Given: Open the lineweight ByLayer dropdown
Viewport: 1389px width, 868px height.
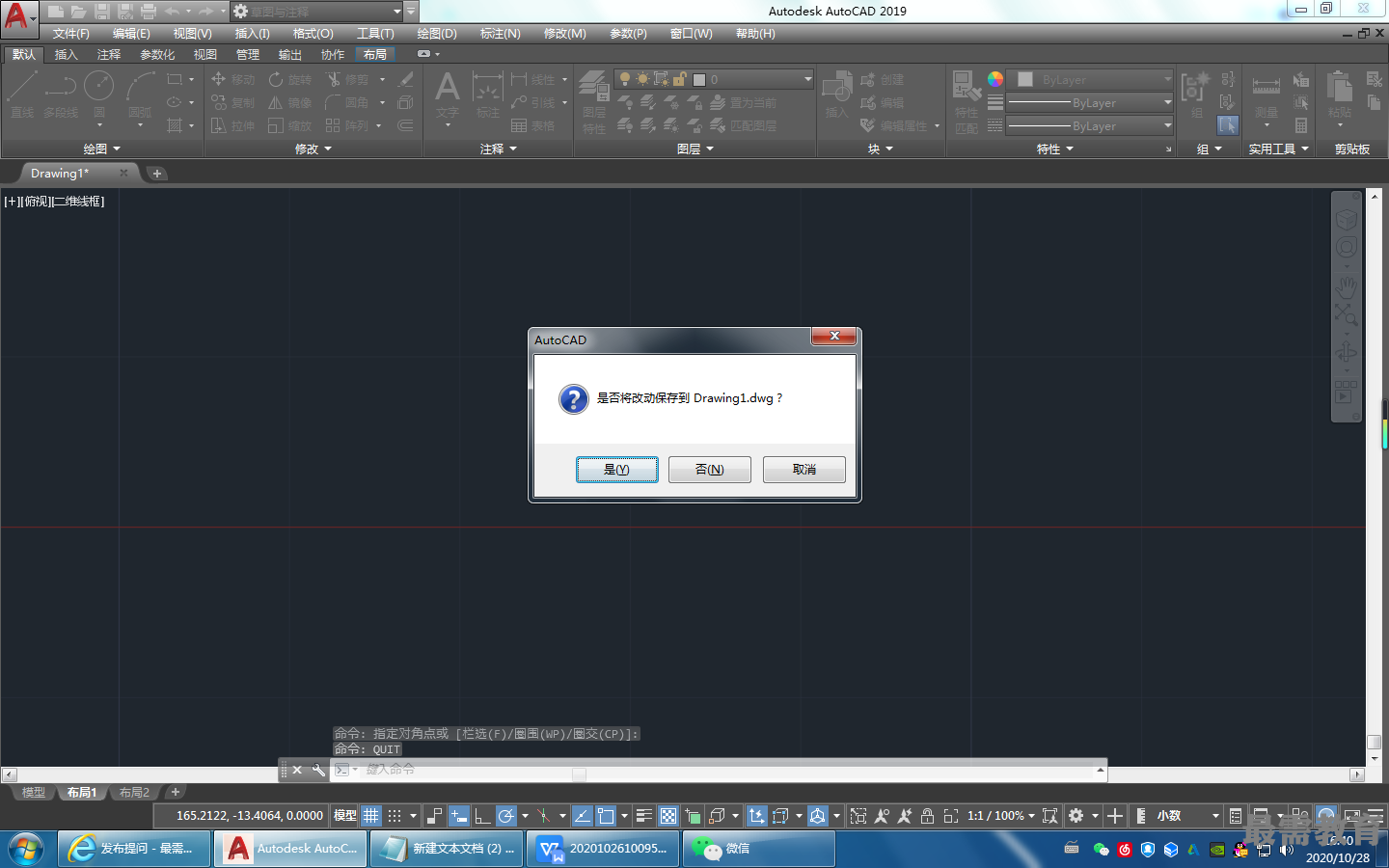Looking at the screenshot, I should pyautogui.click(x=1090, y=102).
